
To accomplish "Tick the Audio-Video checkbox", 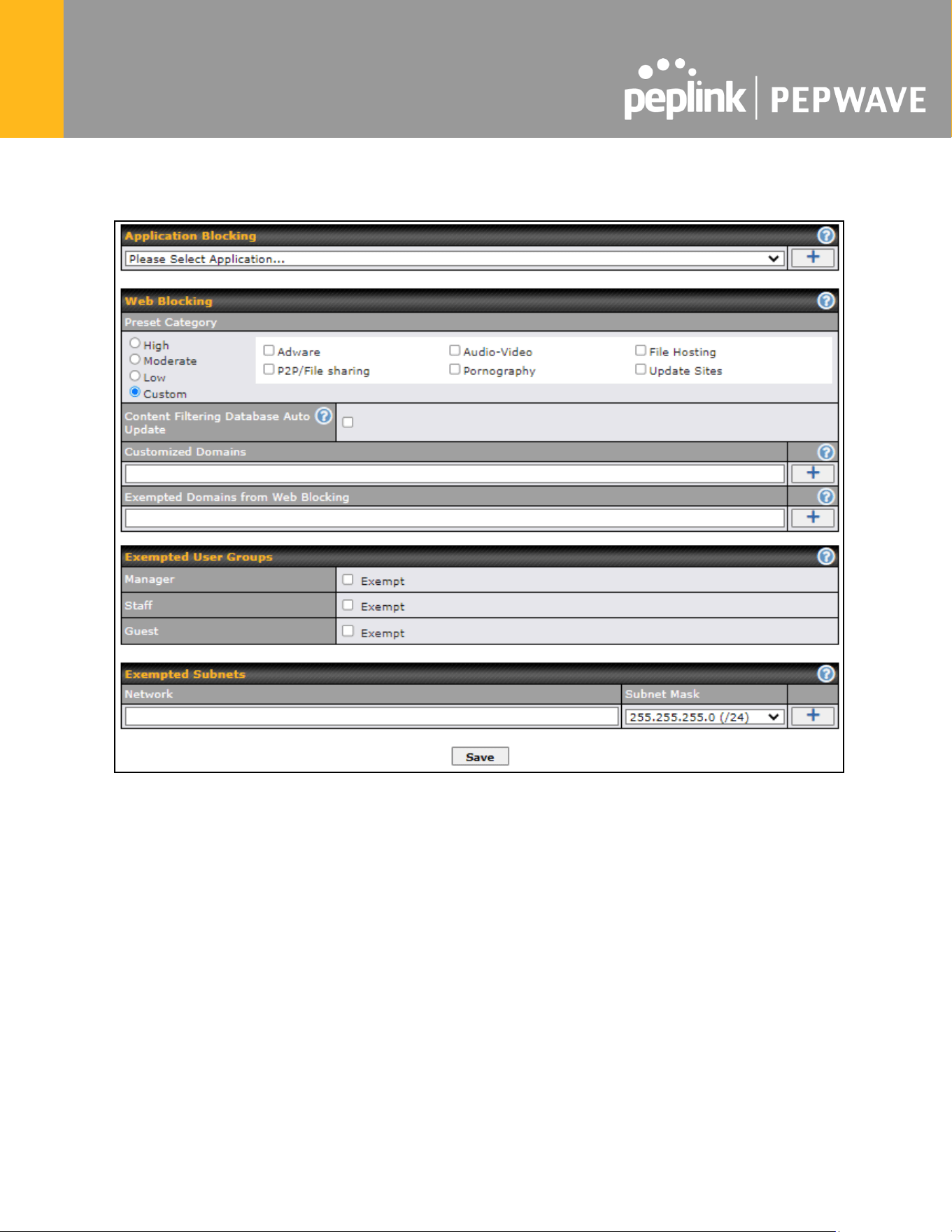I will 455,351.
